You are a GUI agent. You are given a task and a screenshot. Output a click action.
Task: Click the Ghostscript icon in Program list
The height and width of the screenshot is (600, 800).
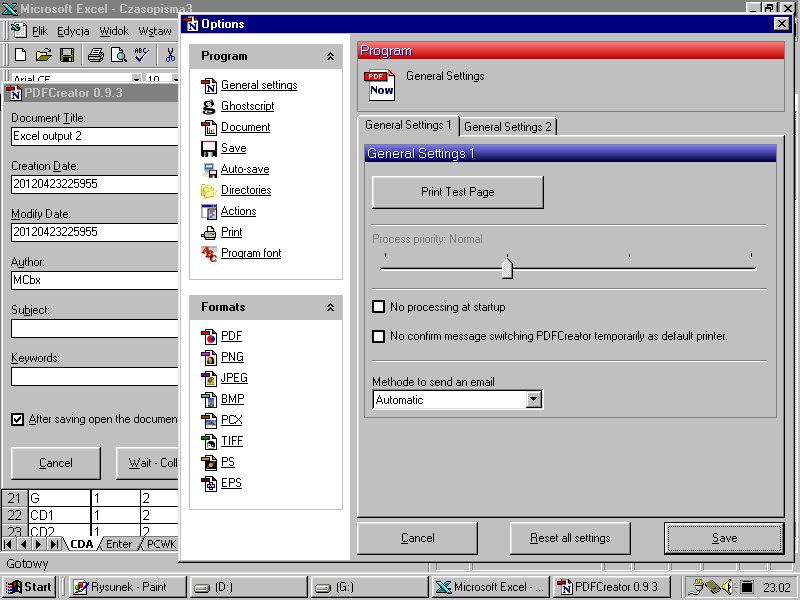coord(209,106)
